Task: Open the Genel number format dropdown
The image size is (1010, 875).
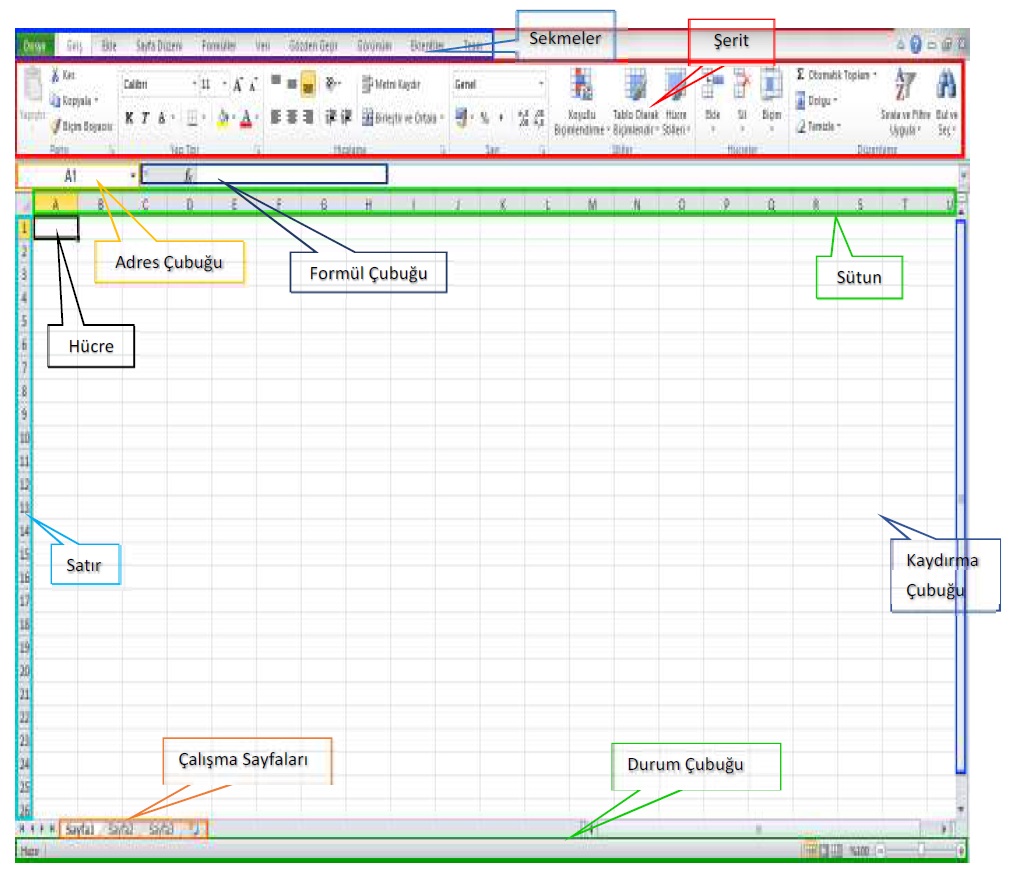Action: point(541,85)
